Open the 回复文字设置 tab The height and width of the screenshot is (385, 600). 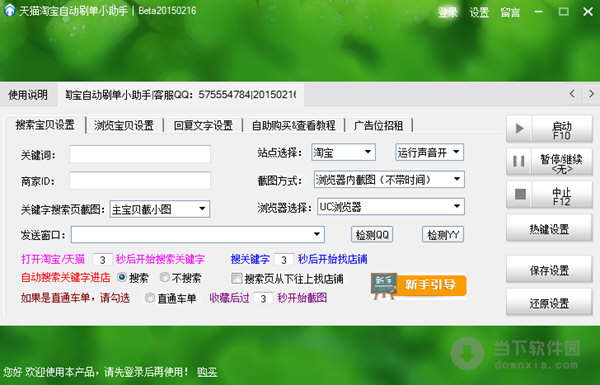click(203, 125)
